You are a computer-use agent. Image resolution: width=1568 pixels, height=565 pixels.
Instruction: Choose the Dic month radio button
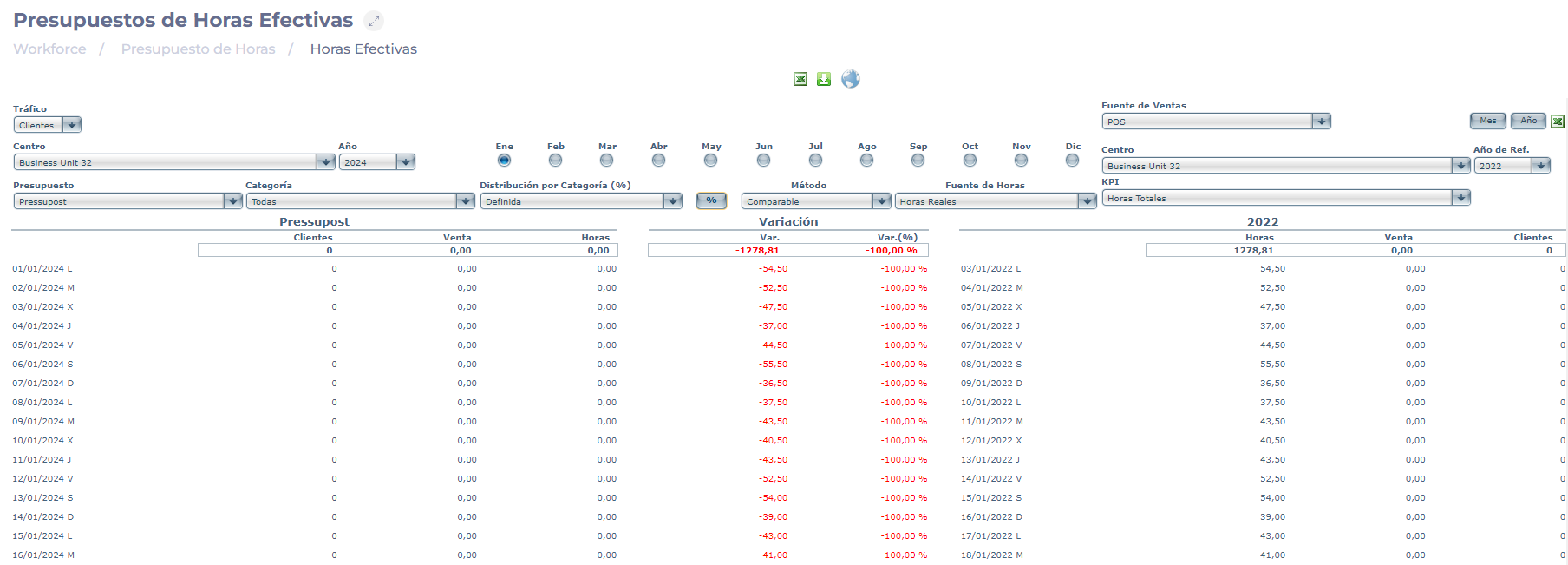click(1073, 161)
